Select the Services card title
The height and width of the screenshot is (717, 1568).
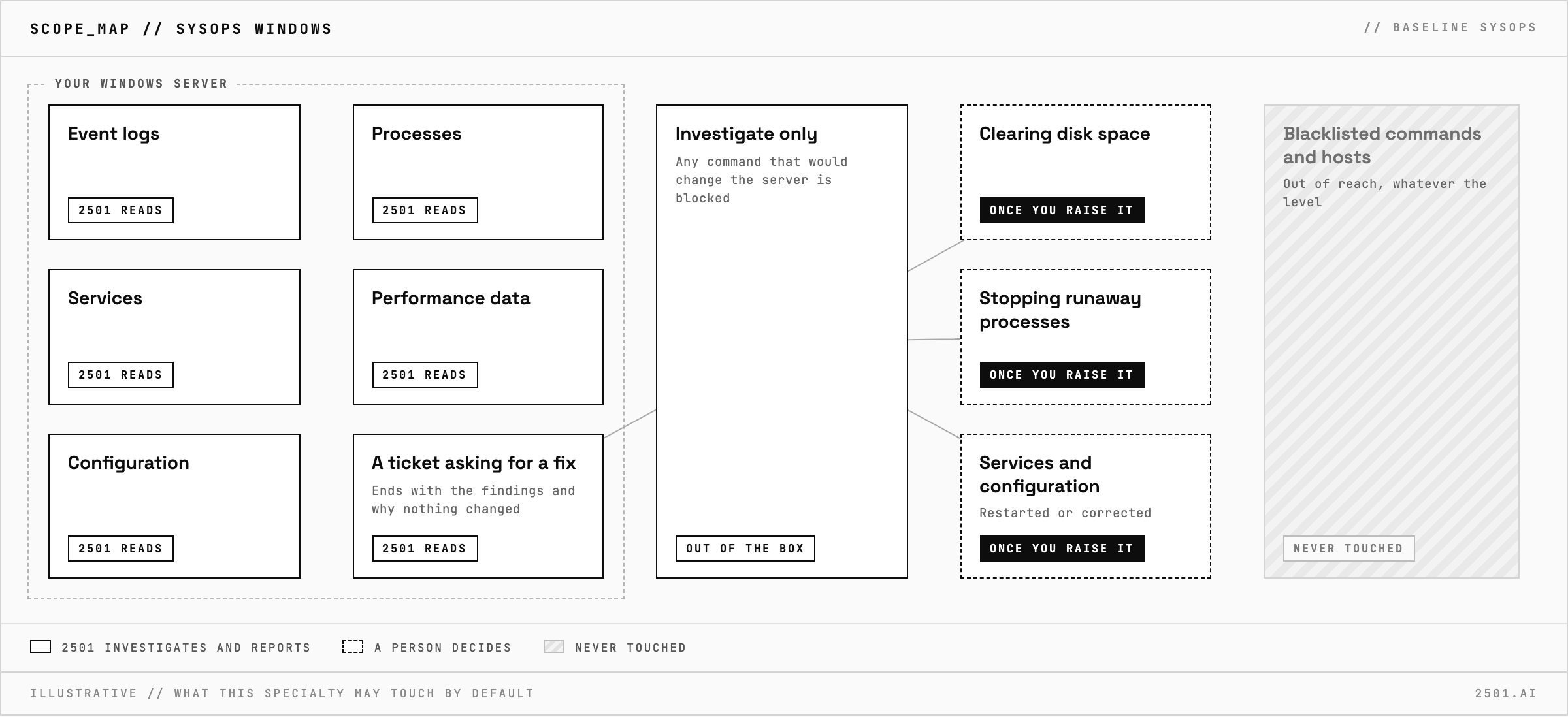coord(105,298)
